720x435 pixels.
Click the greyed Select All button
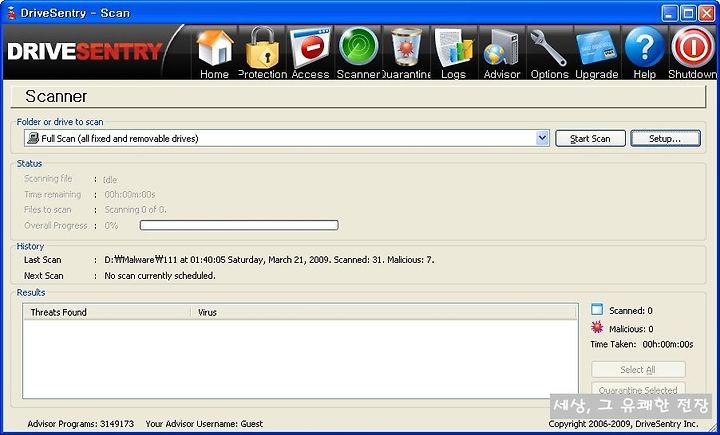pos(638,369)
